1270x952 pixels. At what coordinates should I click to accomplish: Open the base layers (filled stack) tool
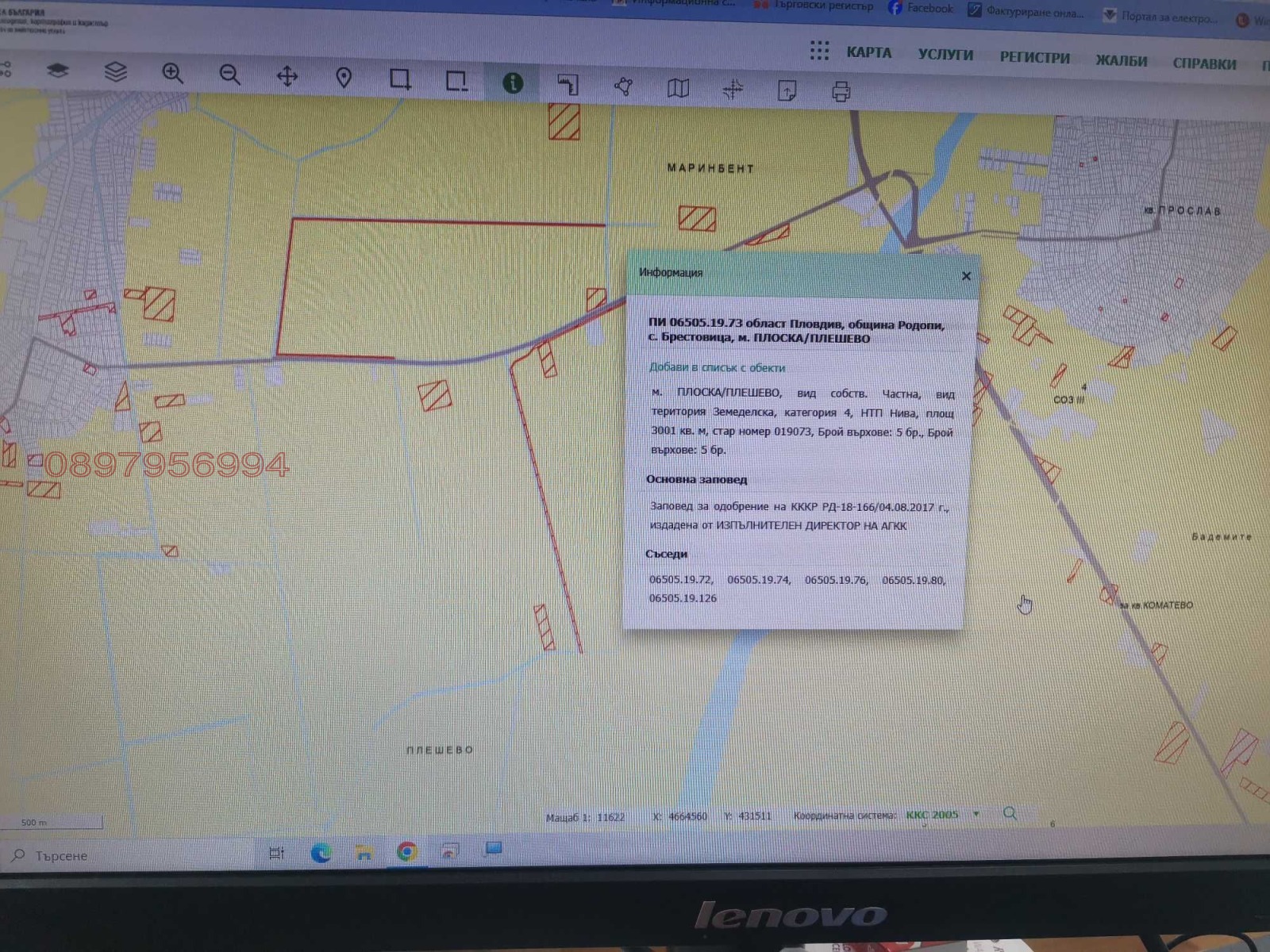coord(57,71)
